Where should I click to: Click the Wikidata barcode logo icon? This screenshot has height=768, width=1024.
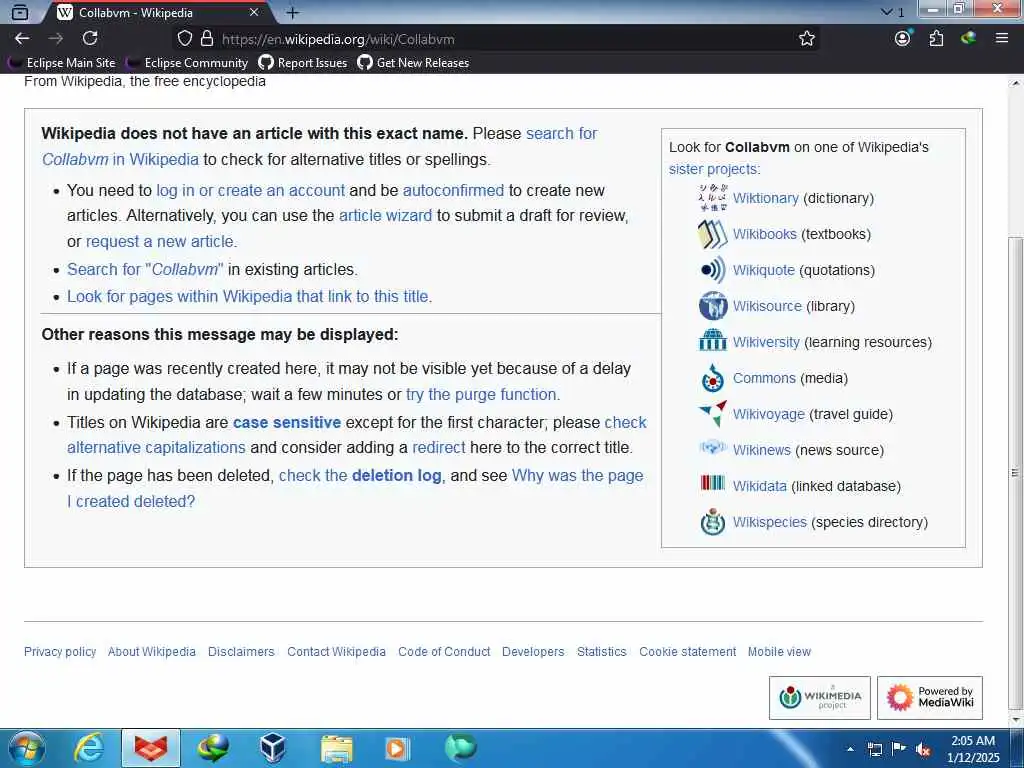pyautogui.click(x=712, y=483)
